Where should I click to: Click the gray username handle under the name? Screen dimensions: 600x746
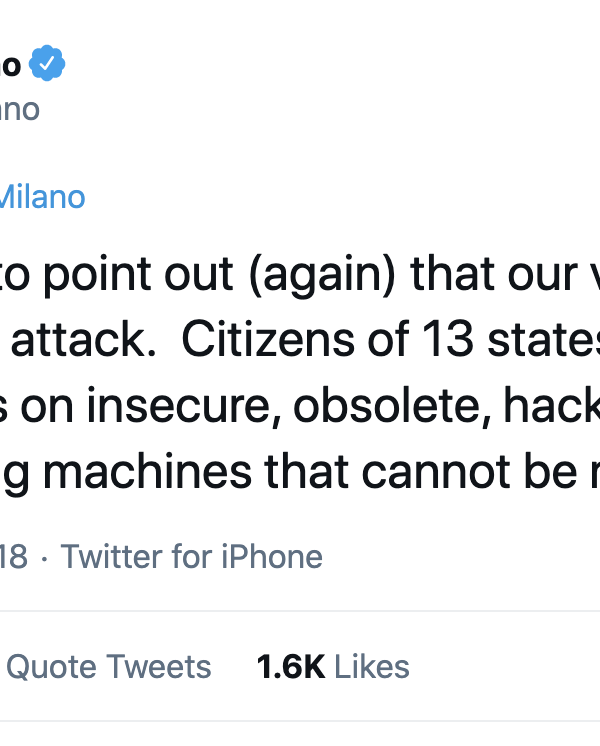click(x=18, y=109)
